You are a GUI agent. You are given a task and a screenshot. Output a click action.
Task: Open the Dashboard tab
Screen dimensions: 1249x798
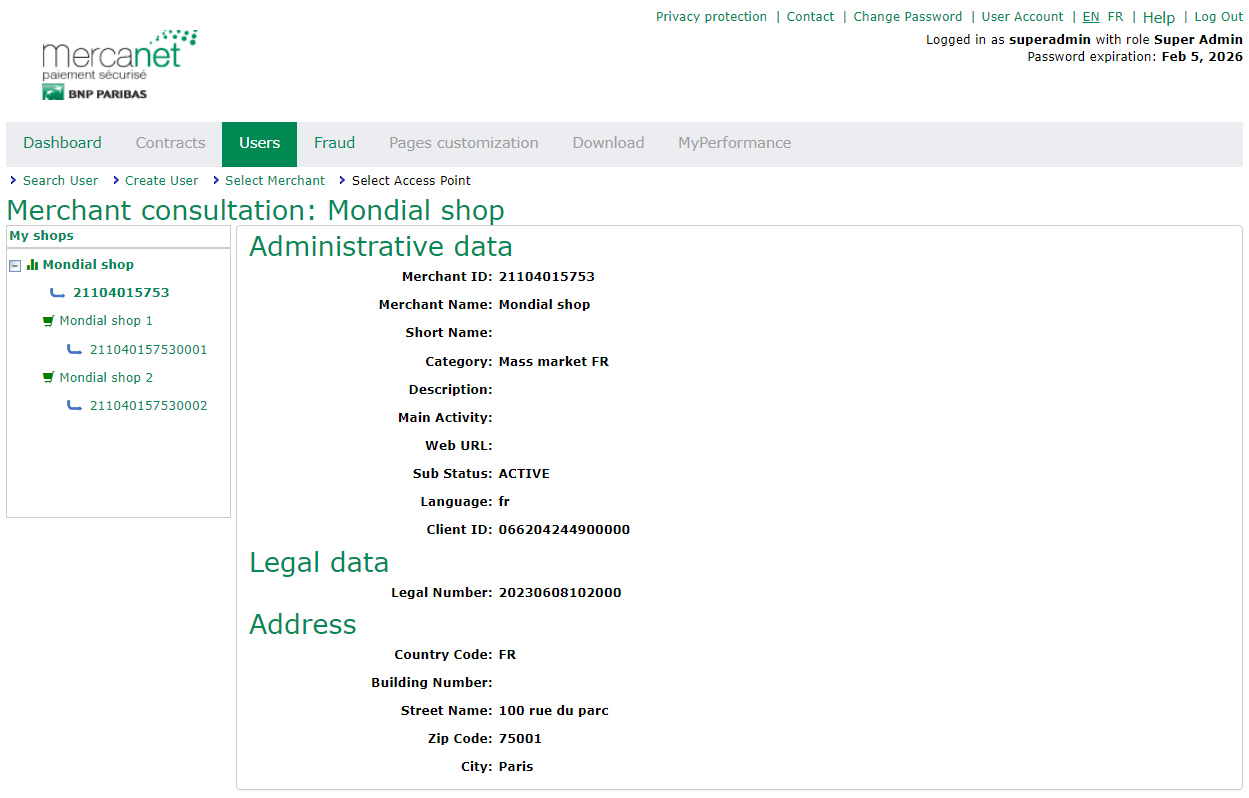62,143
